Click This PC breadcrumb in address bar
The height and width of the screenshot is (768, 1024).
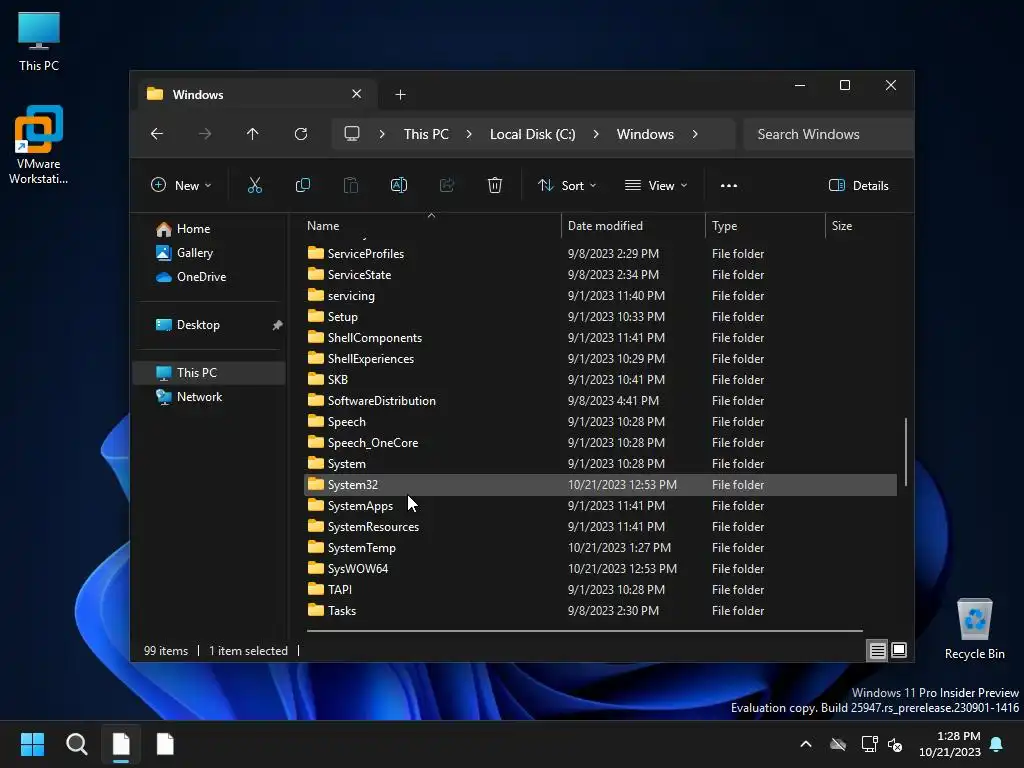coord(426,134)
